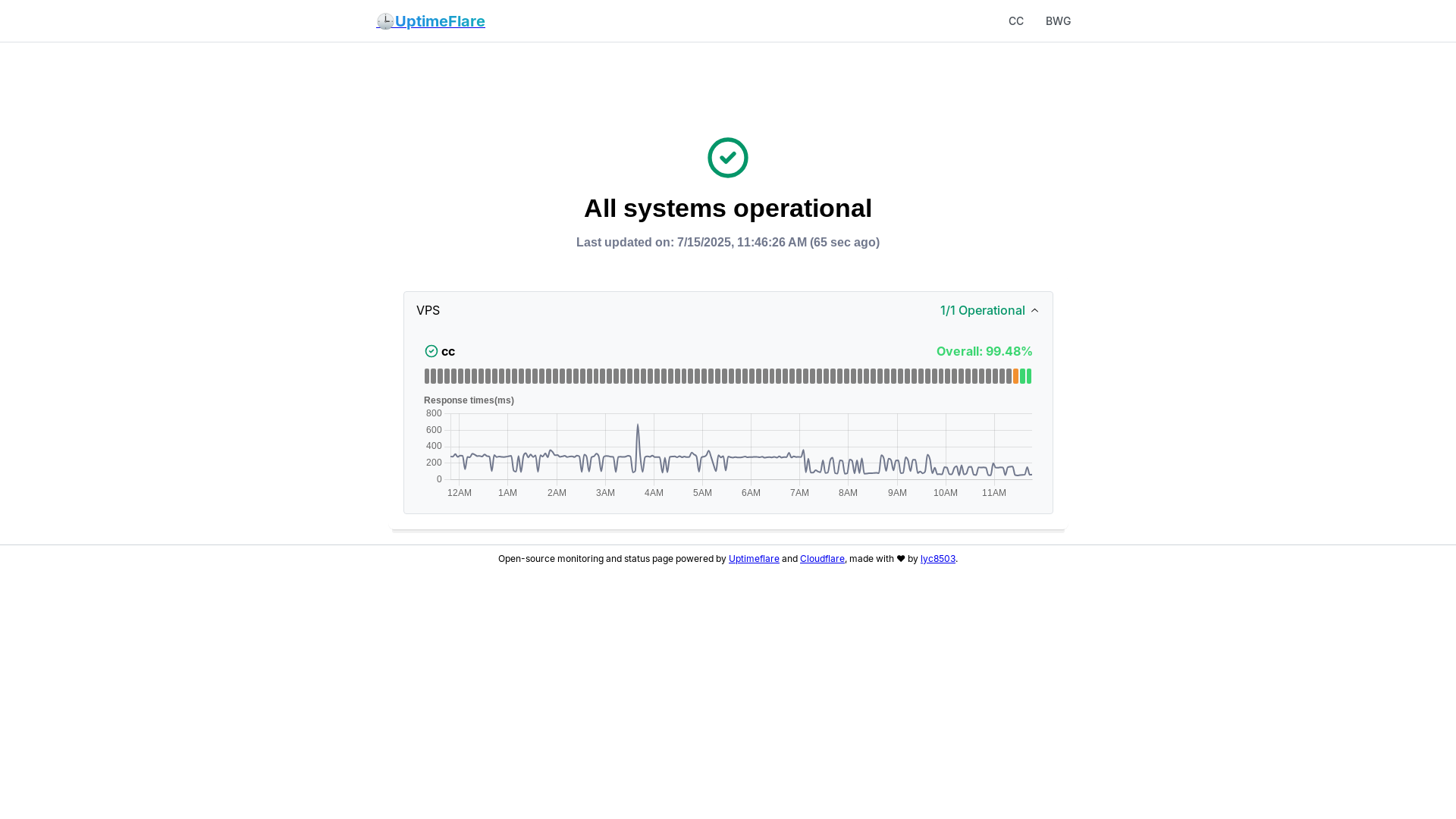Viewport: 1456px width, 819px height.
Task: Click the VPS group title
Action: pos(428,310)
